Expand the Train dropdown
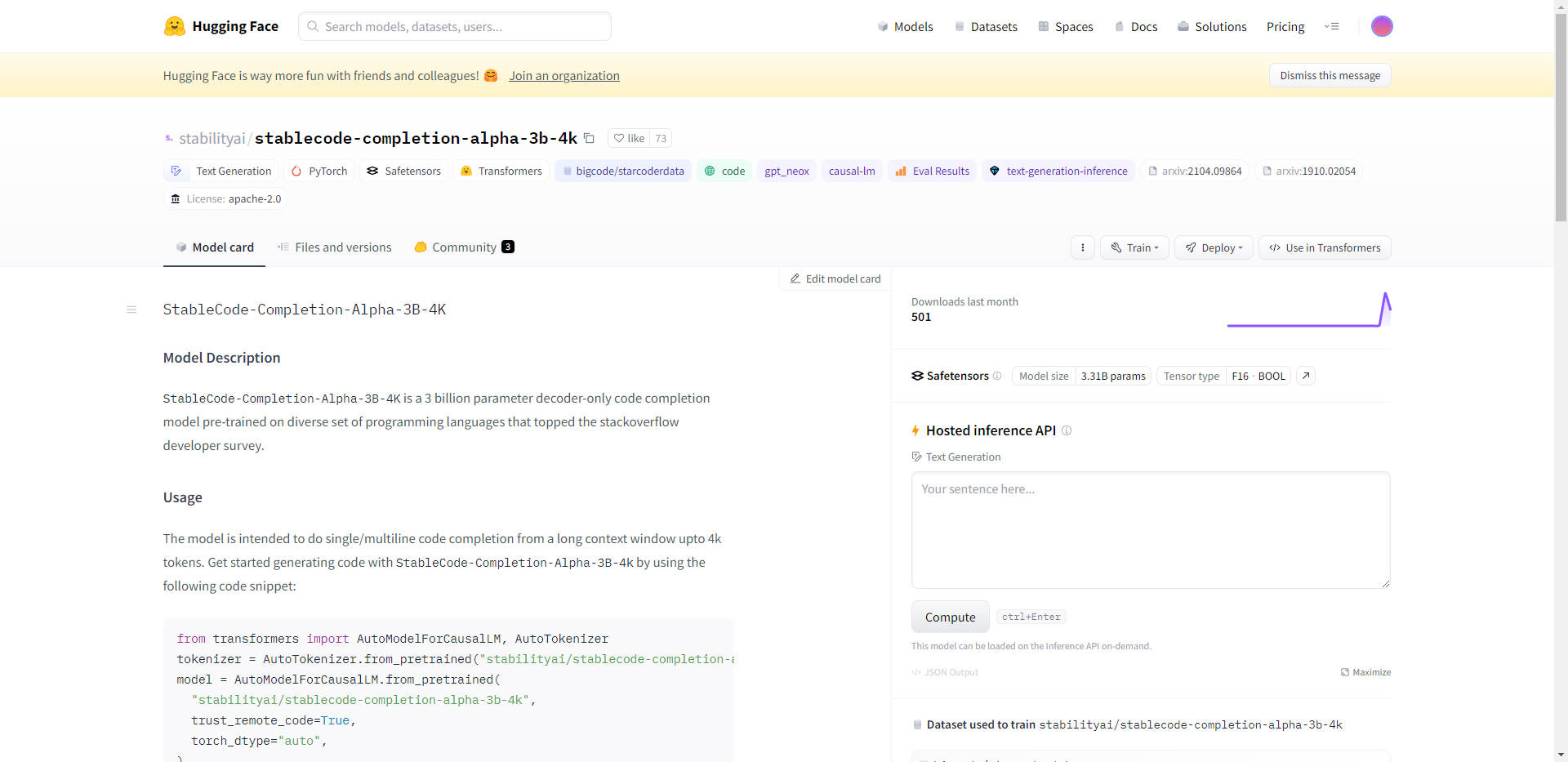Image resolution: width=1568 pixels, height=762 pixels. [x=1134, y=247]
